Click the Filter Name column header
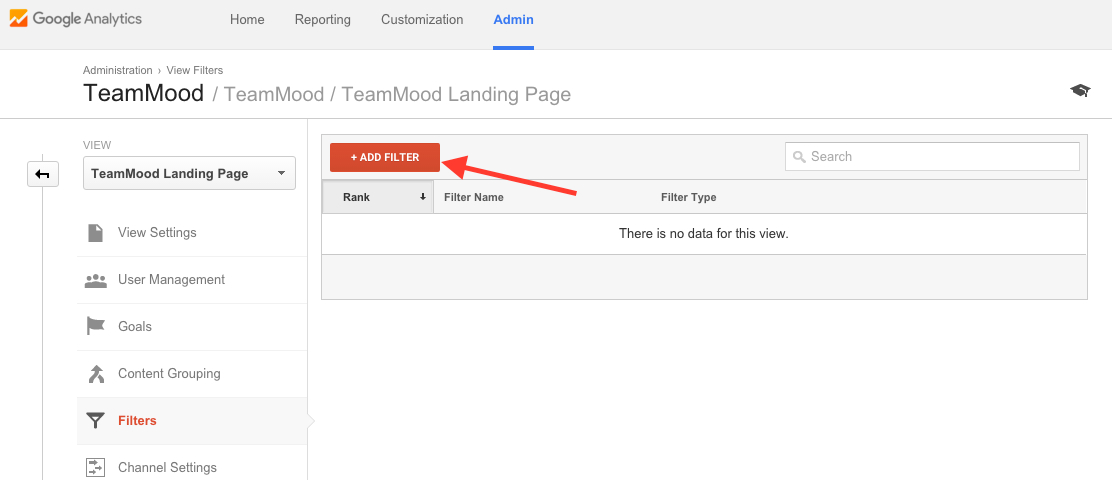The image size is (1112, 480). [x=474, y=197]
